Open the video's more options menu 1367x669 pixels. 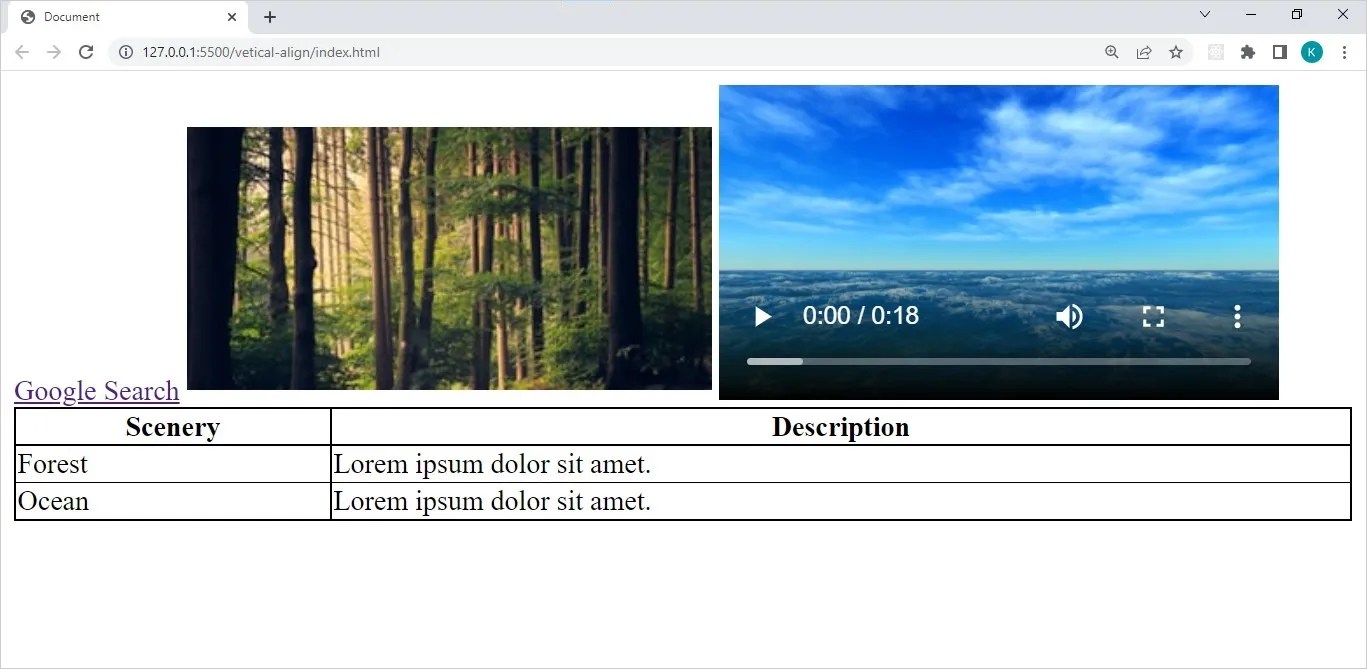(x=1237, y=316)
